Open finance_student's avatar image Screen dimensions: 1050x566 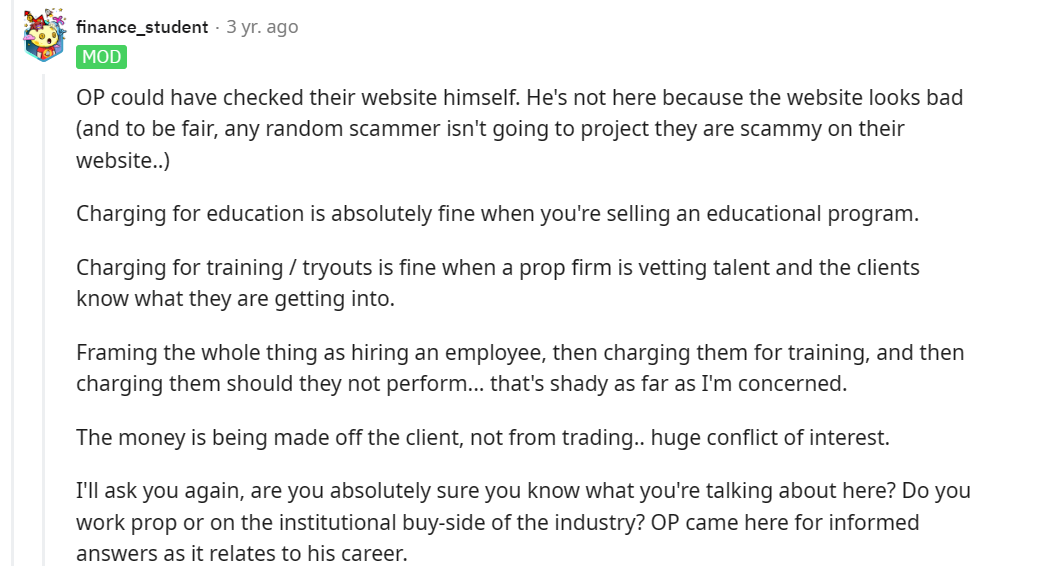[x=44, y=35]
